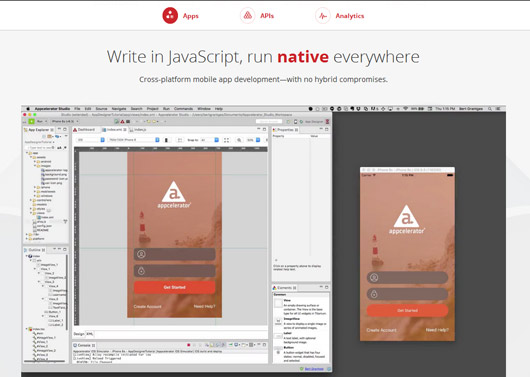Switch to the XML view tab below canvas
Viewport: 530px width, 377px height.
[90, 334]
